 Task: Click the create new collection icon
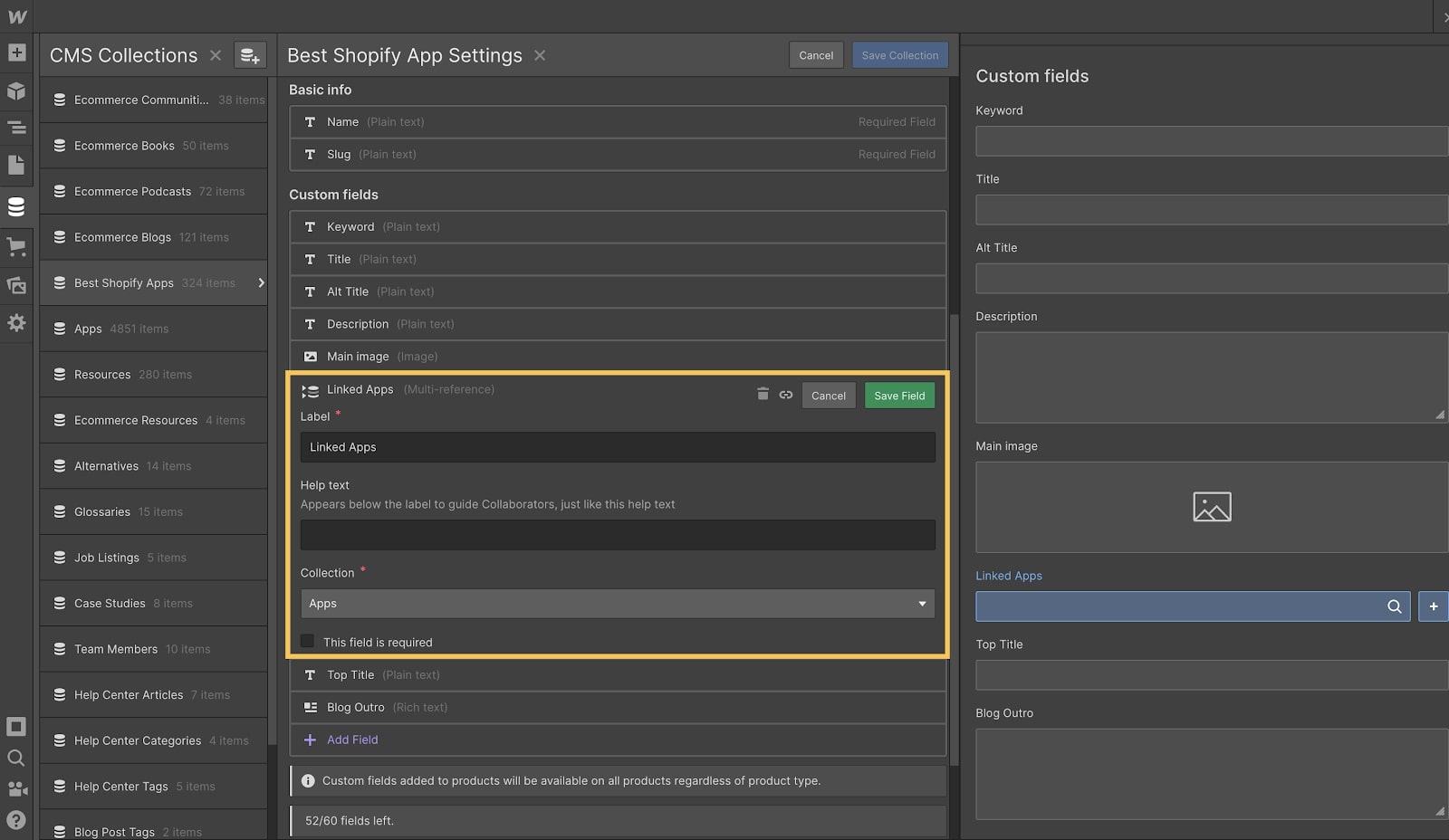(x=250, y=55)
